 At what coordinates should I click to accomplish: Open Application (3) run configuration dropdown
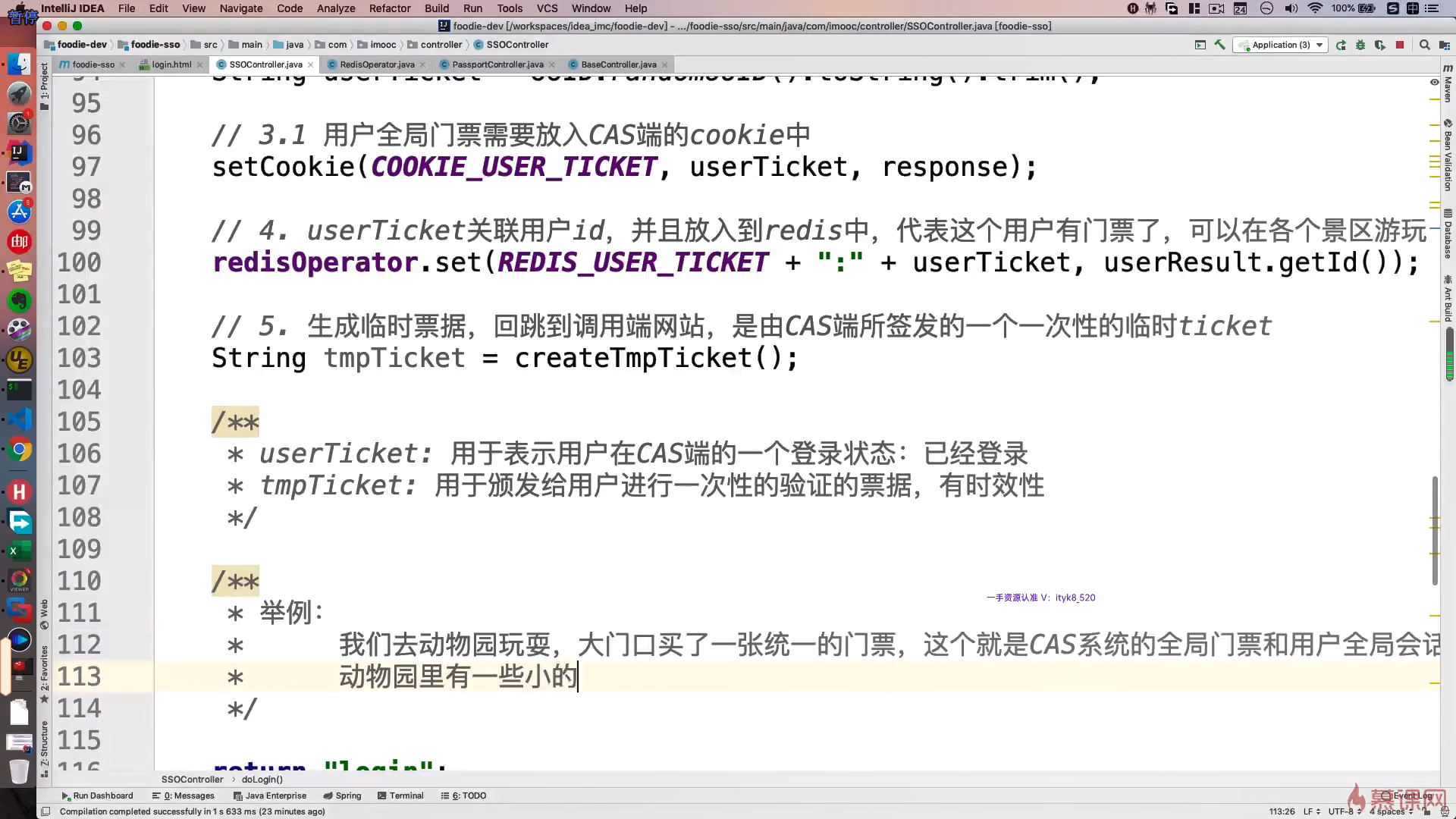coord(1281,45)
